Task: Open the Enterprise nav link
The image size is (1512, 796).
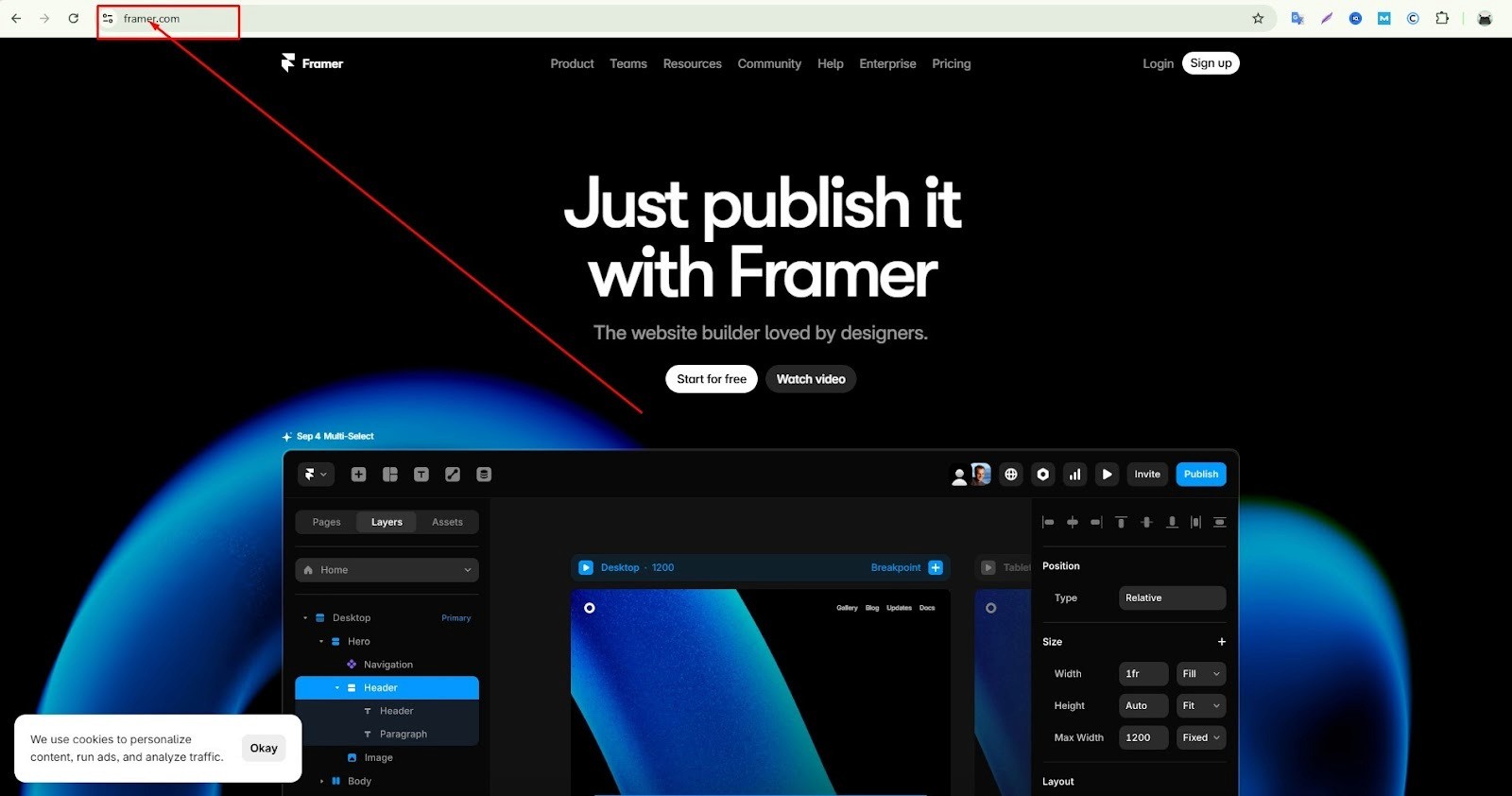Action: click(887, 64)
